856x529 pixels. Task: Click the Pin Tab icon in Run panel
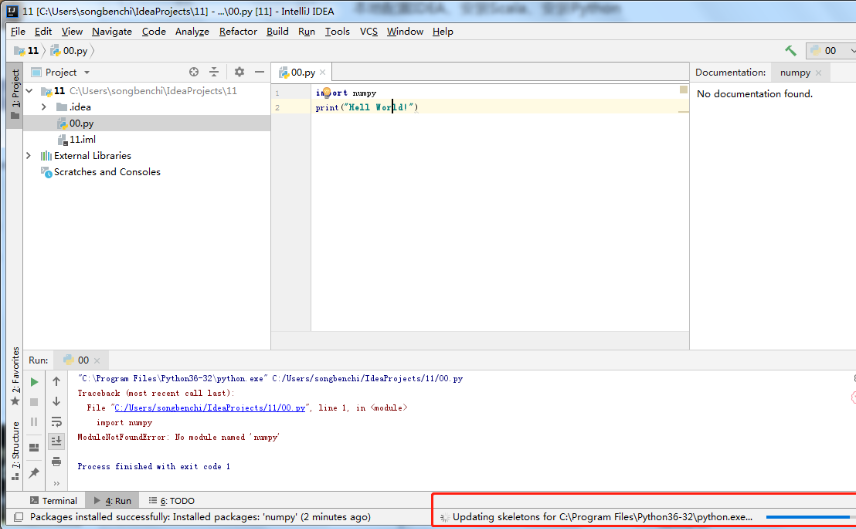34,473
